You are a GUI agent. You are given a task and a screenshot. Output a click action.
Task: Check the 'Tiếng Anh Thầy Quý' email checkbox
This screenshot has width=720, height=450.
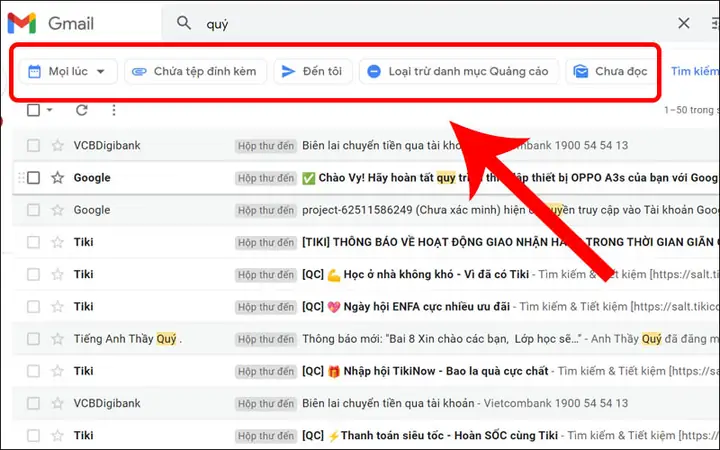point(34,339)
